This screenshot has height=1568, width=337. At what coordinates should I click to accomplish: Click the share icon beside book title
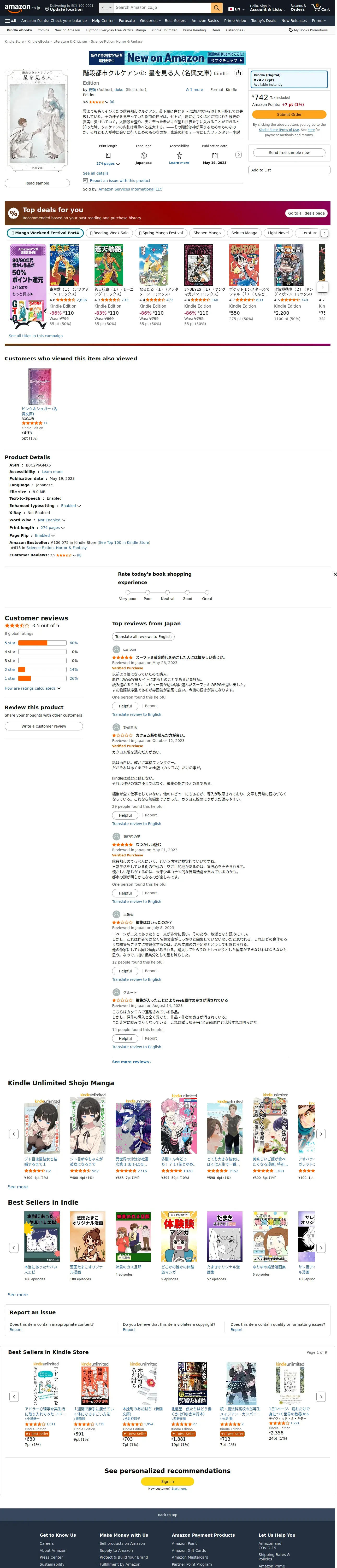pos(238,73)
